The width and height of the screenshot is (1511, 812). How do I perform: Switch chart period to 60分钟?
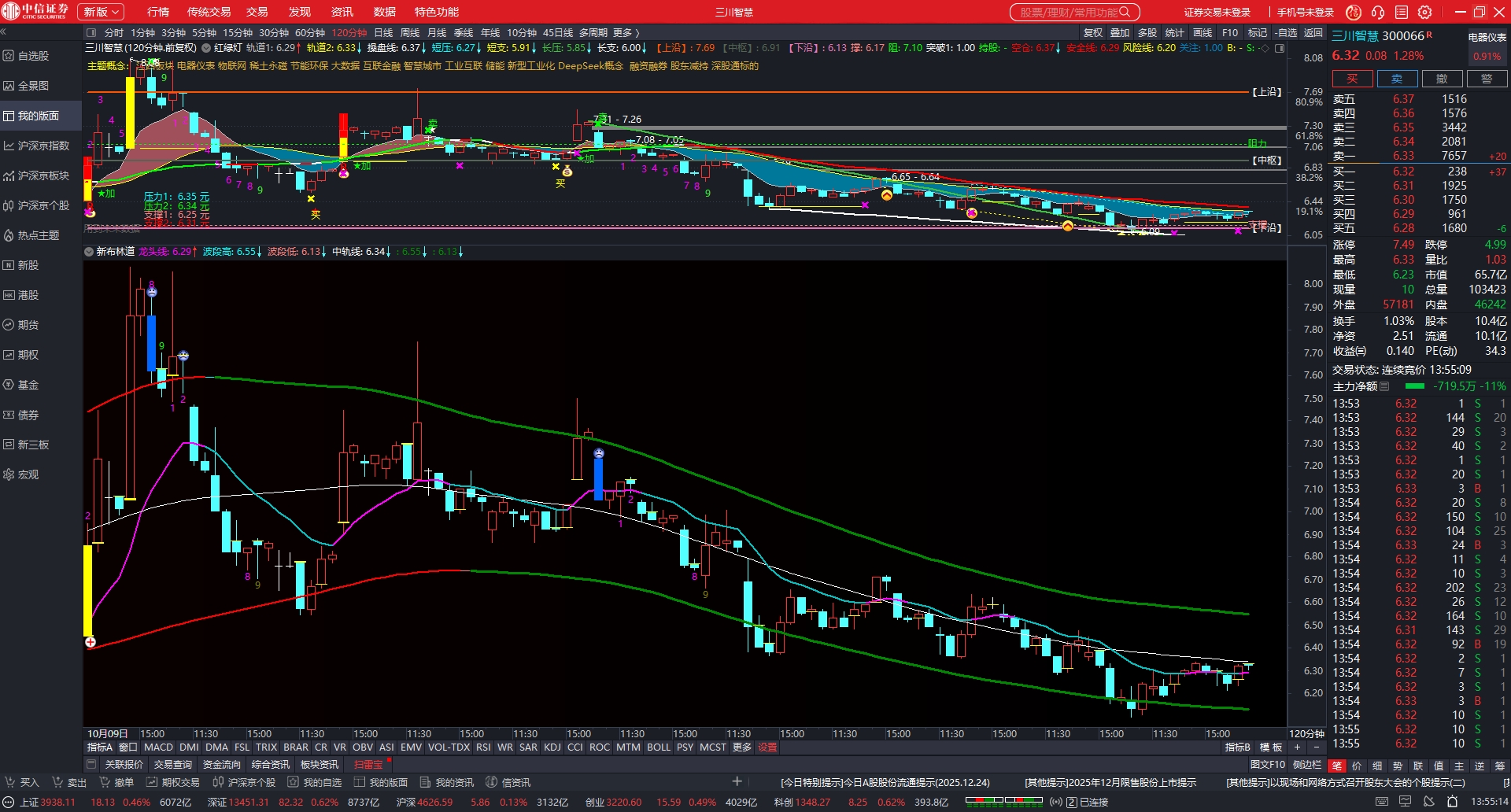(310, 33)
